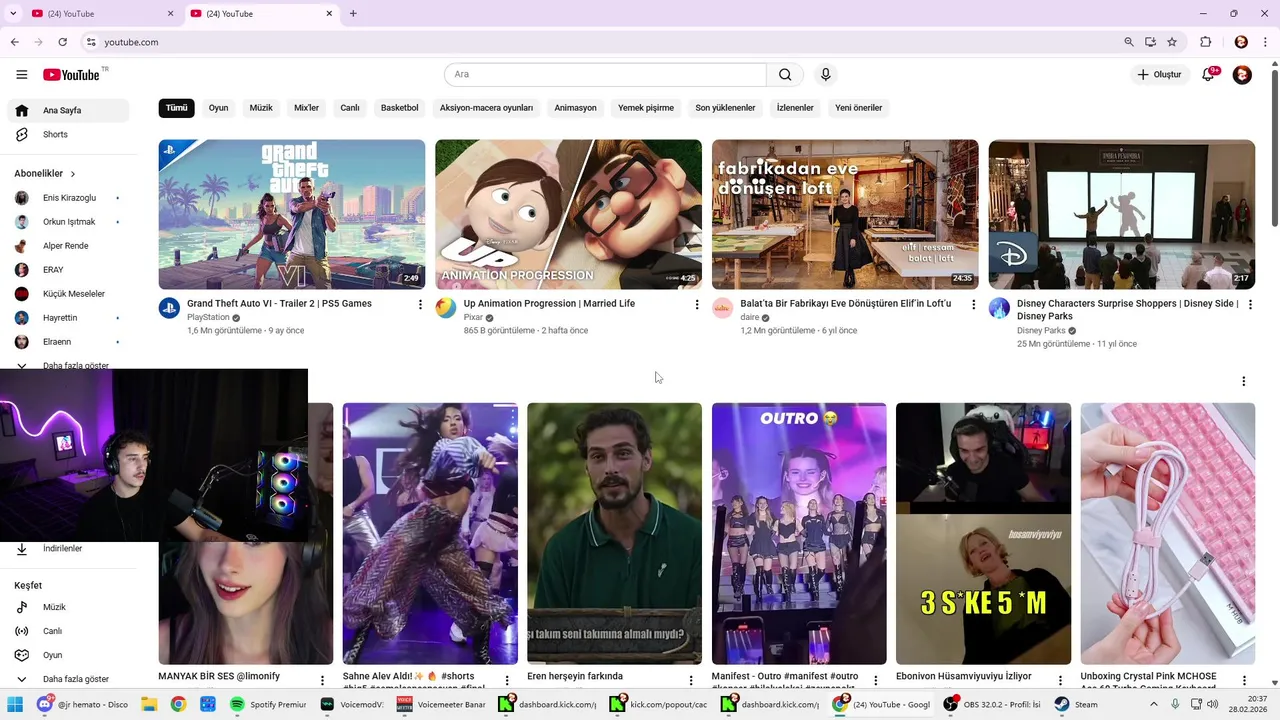Open Pixar channel avatar

point(446,308)
